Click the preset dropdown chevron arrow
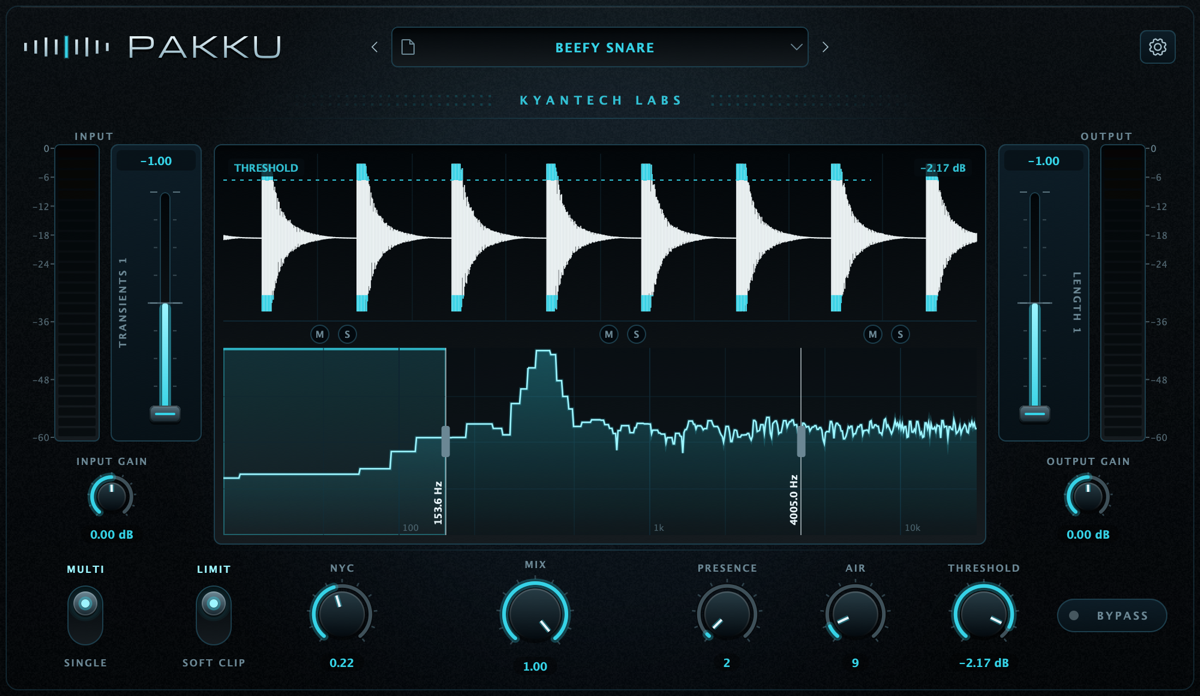 pos(796,47)
